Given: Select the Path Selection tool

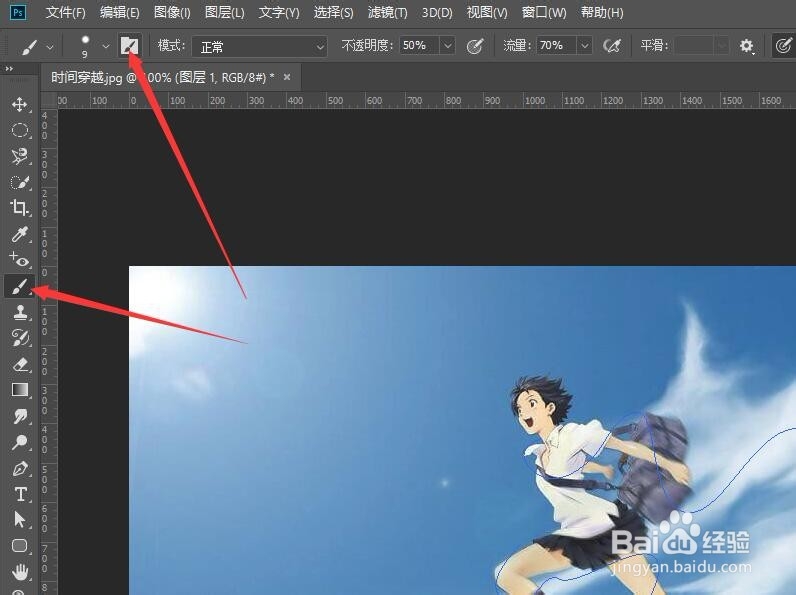Looking at the screenshot, I should pos(19,520).
